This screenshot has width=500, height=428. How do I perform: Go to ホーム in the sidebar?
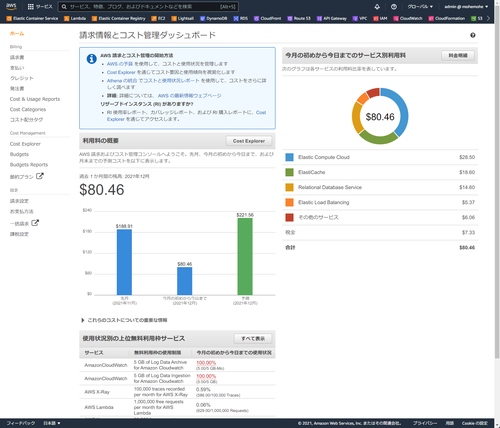[17, 33]
